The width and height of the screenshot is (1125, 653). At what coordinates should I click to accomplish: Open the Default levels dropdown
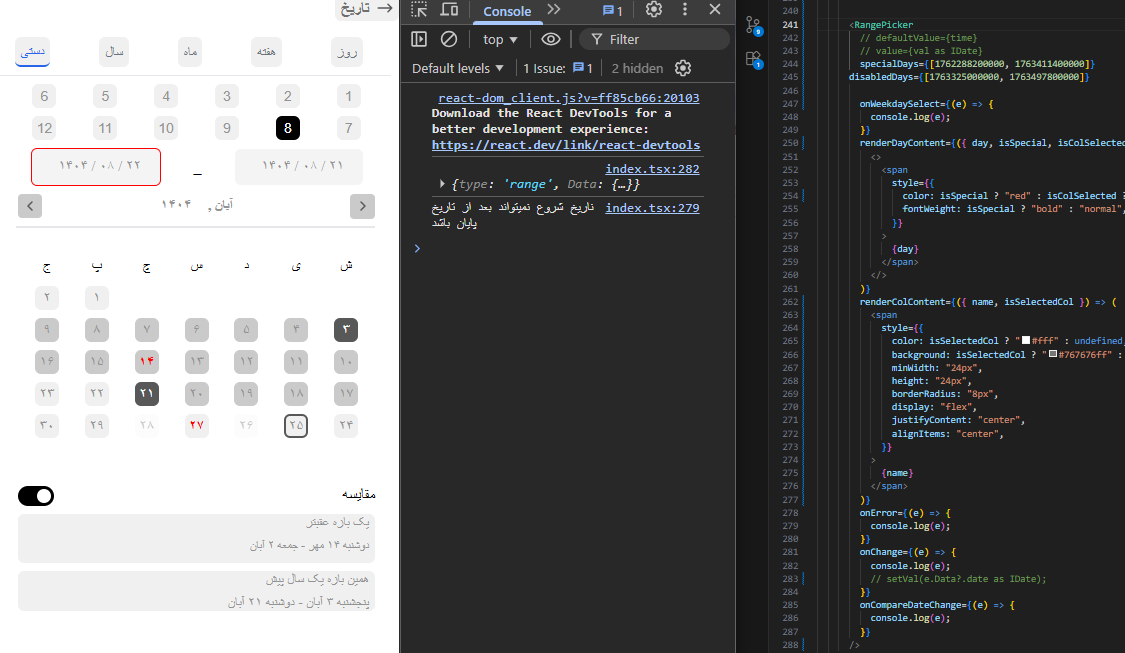(x=458, y=68)
